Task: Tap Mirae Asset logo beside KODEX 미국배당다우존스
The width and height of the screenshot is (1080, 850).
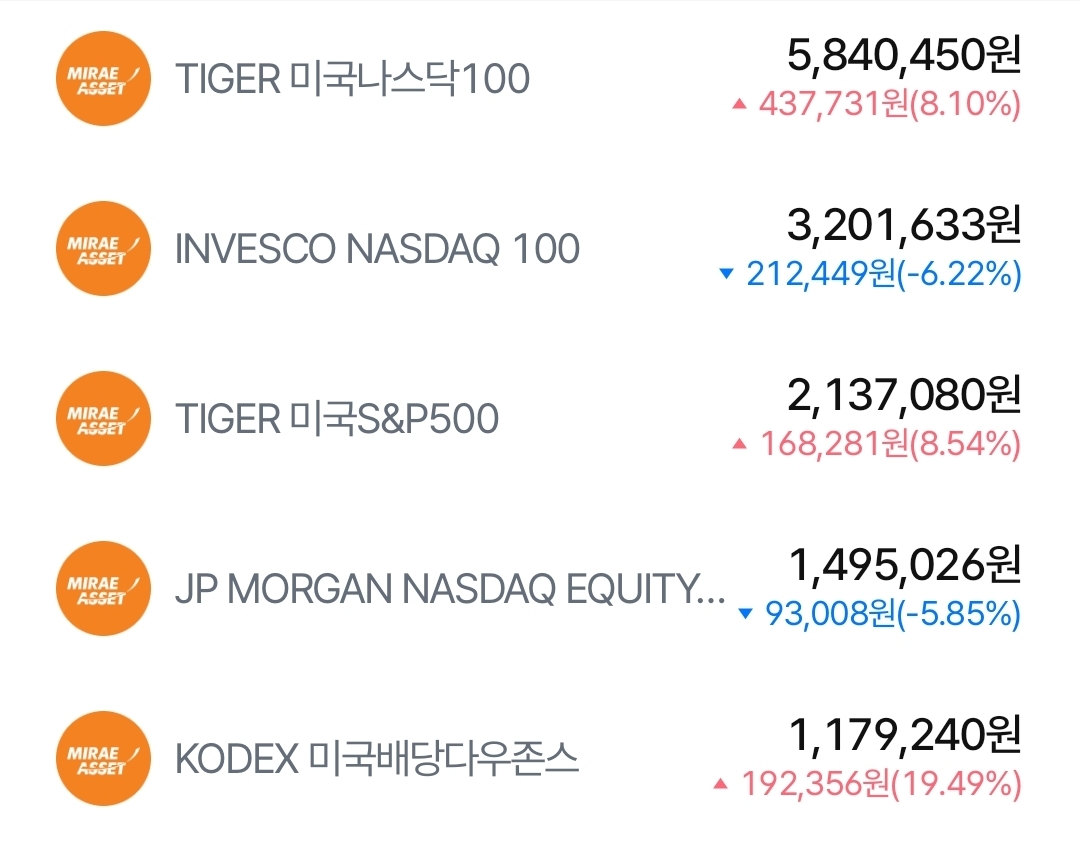Action: pos(103,759)
